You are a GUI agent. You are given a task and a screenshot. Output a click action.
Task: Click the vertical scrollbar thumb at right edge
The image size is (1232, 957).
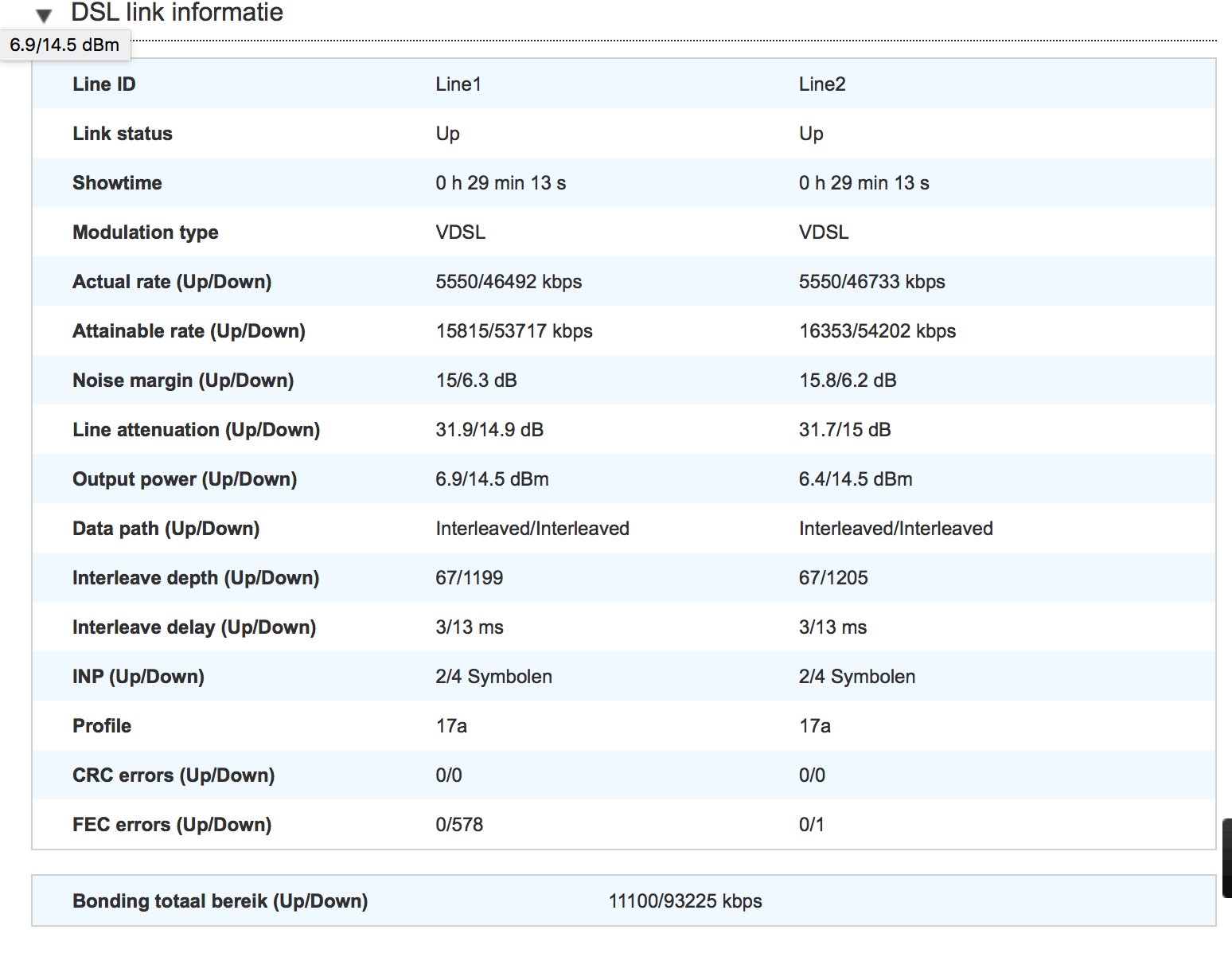1226,858
